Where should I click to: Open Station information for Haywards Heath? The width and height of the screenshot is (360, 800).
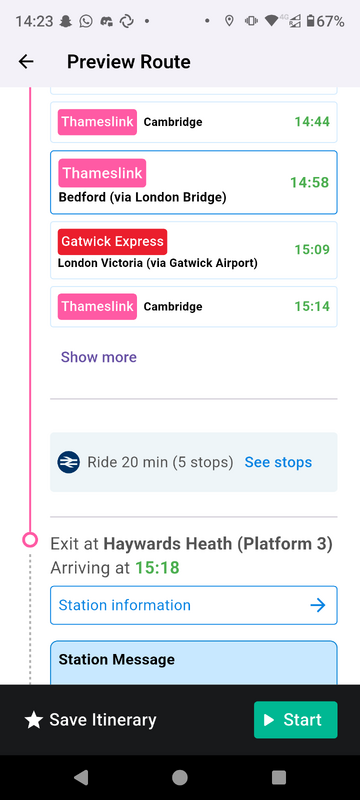click(194, 605)
